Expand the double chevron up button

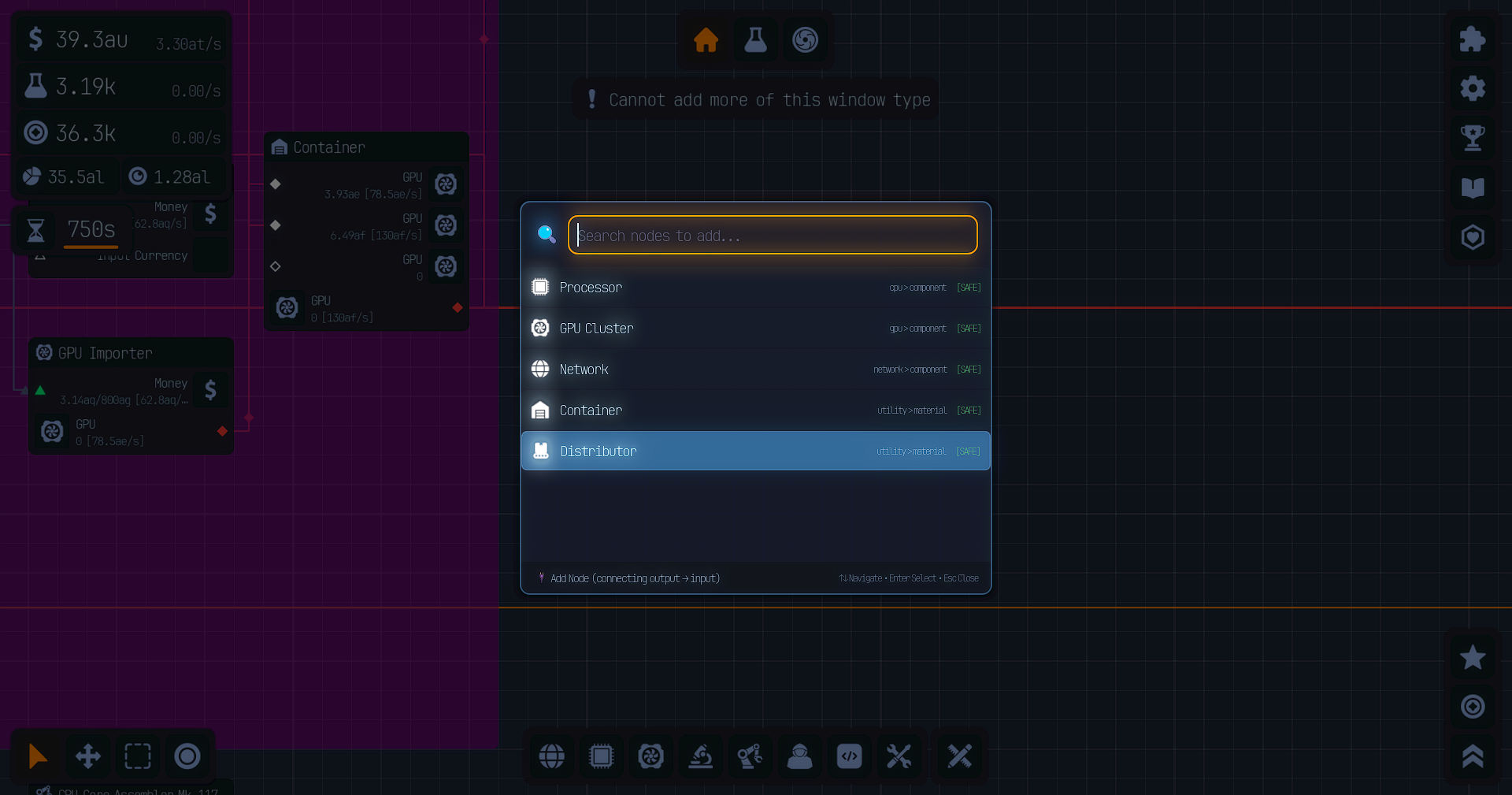tap(1472, 756)
